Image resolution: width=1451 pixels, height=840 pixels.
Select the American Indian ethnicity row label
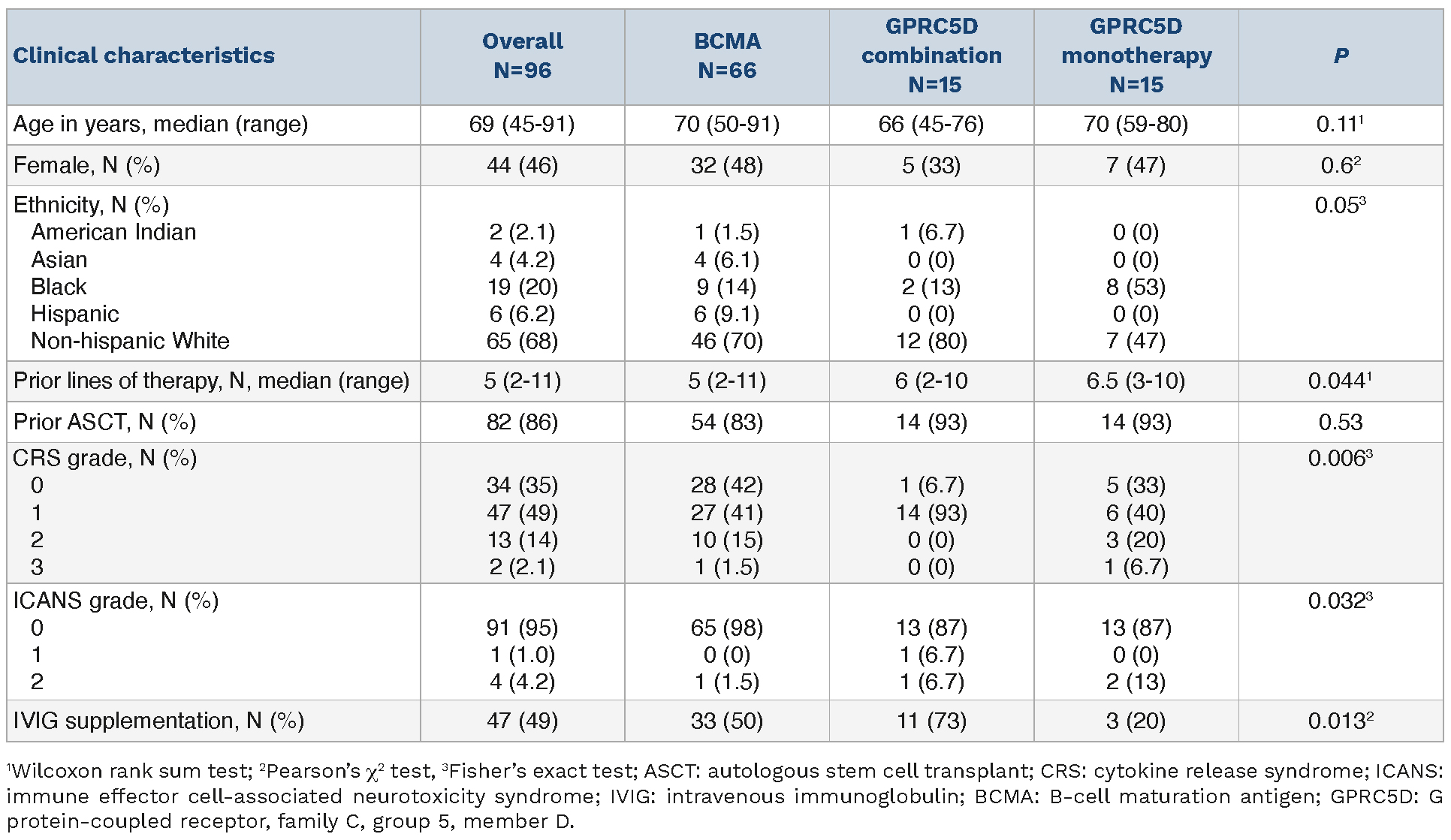(x=113, y=232)
